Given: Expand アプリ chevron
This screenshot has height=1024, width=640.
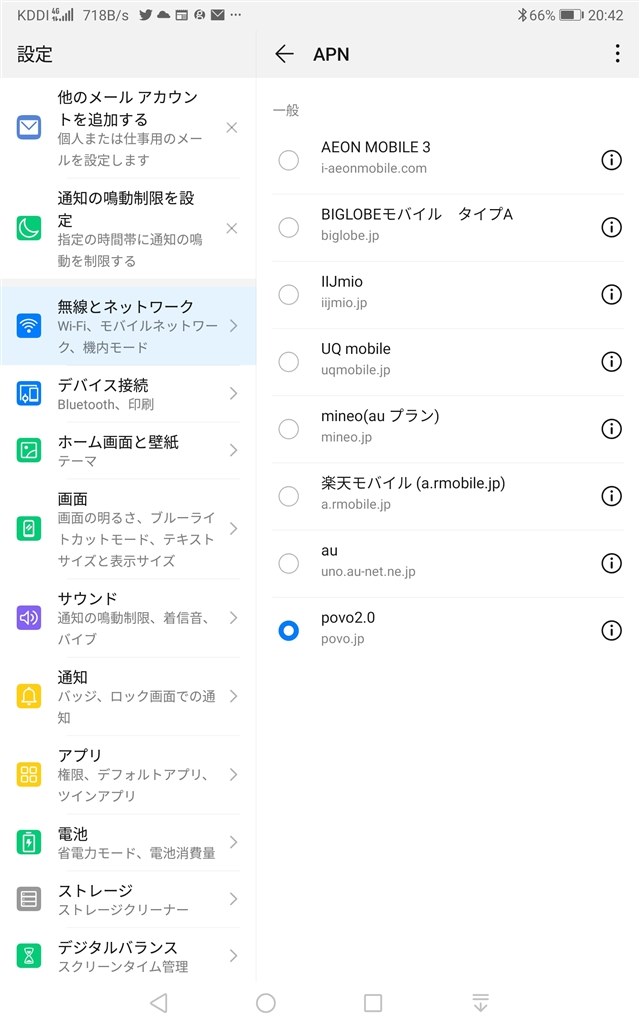Looking at the screenshot, I should tap(233, 775).
